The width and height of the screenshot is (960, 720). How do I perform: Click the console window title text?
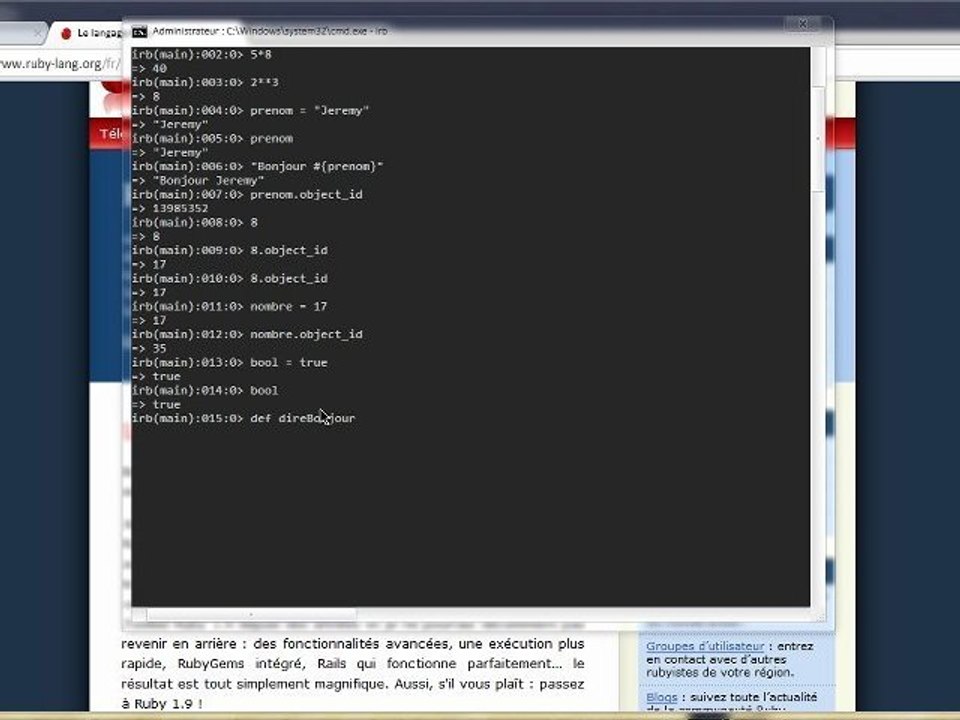pyautogui.click(x=269, y=31)
